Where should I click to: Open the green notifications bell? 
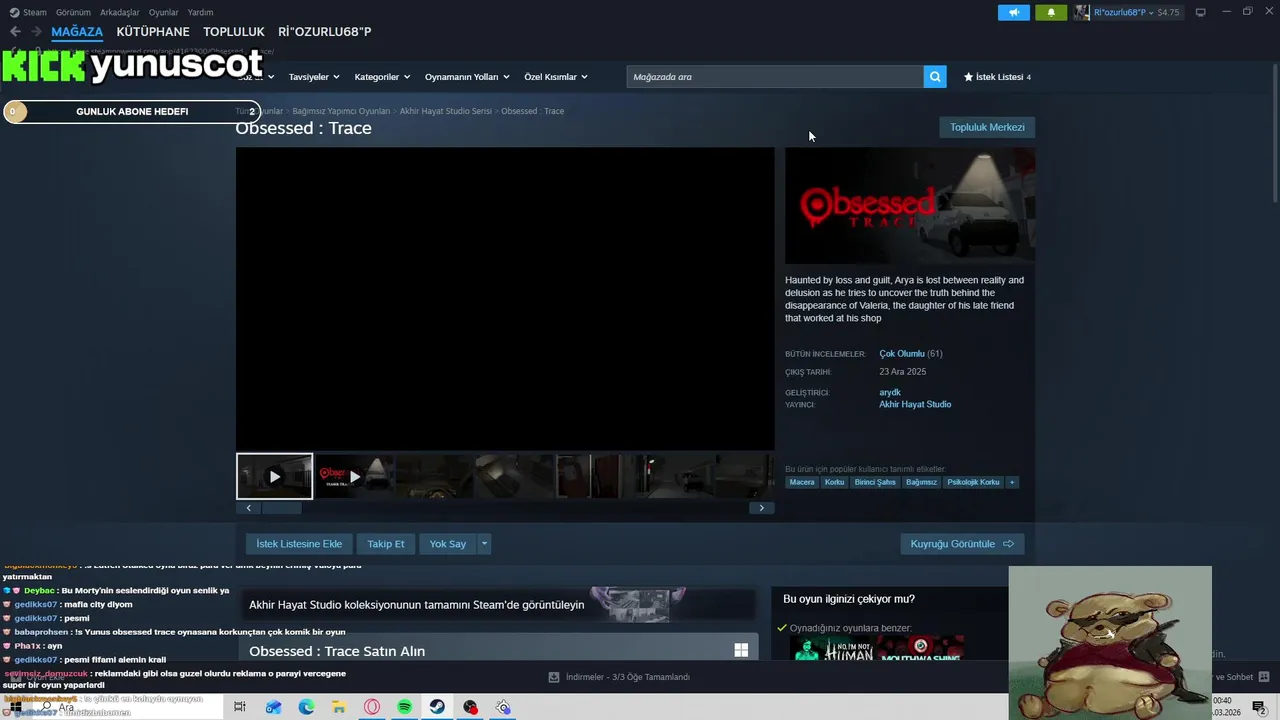pyautogui.click(x=1050, y=12)
